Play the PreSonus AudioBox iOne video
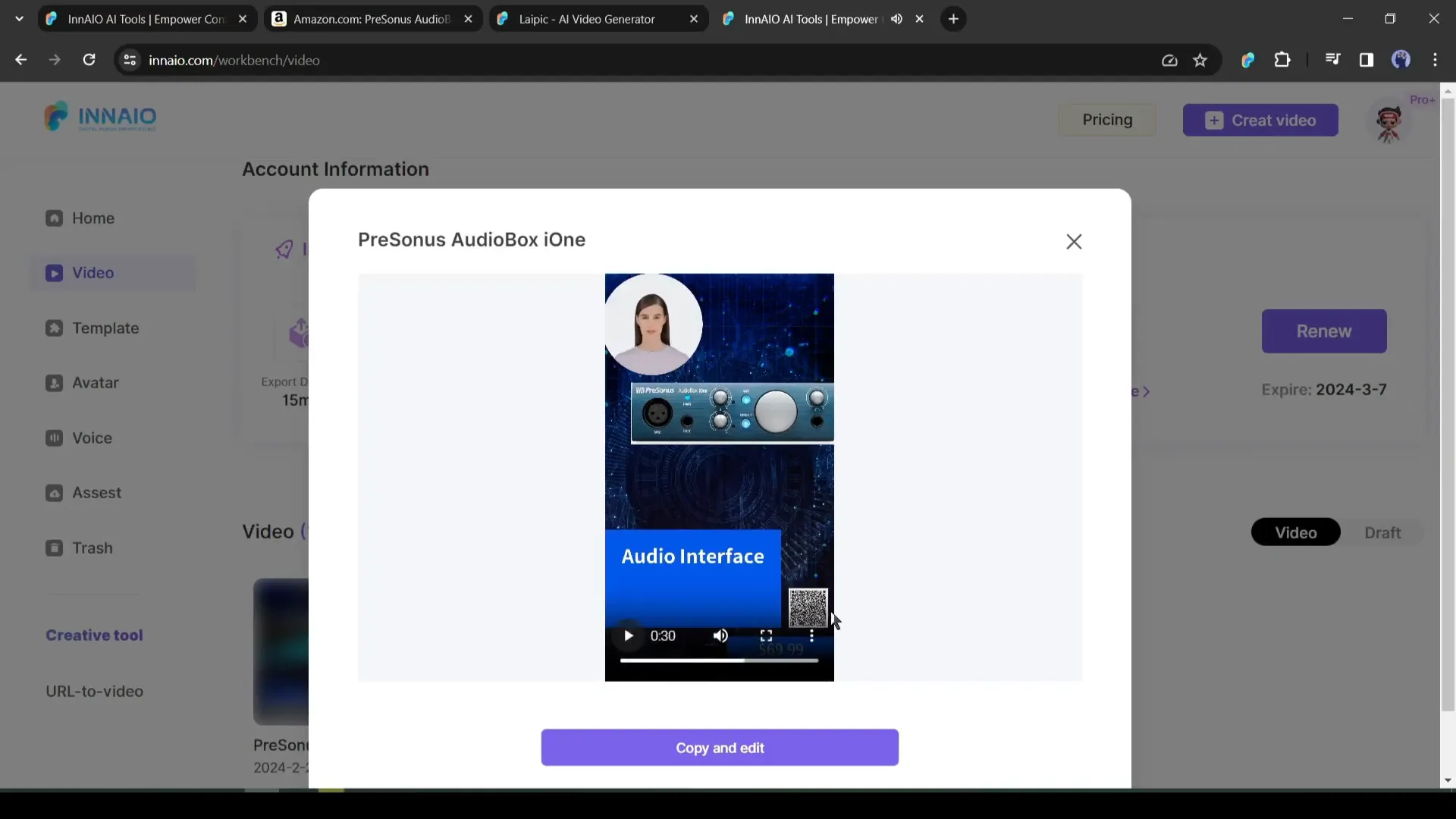Image resolution: width=1456 pixels, height=819 pixels. (628, 635)
